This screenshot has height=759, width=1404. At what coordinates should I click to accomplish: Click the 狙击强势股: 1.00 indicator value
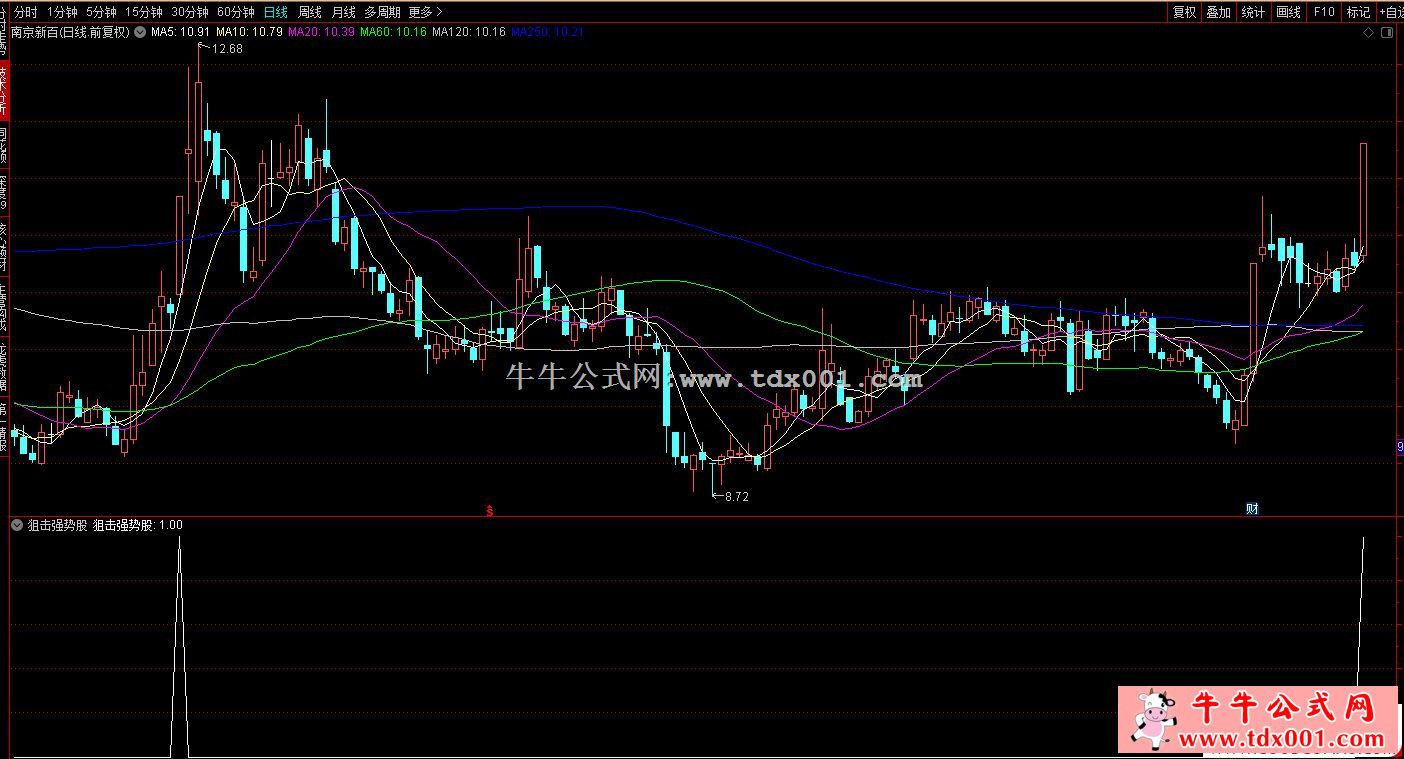coord(137,525)
